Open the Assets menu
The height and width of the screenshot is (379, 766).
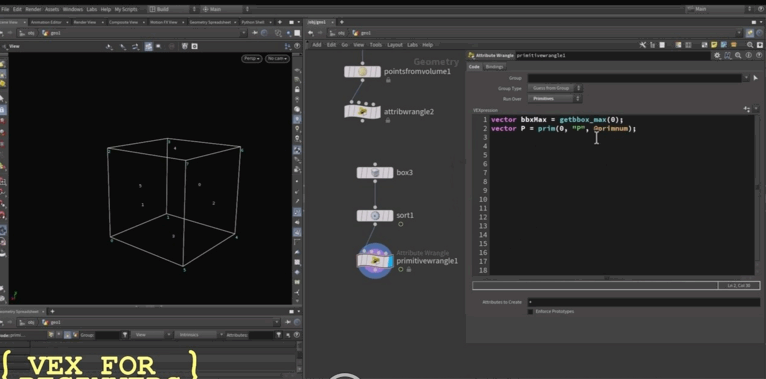[52, 9]
